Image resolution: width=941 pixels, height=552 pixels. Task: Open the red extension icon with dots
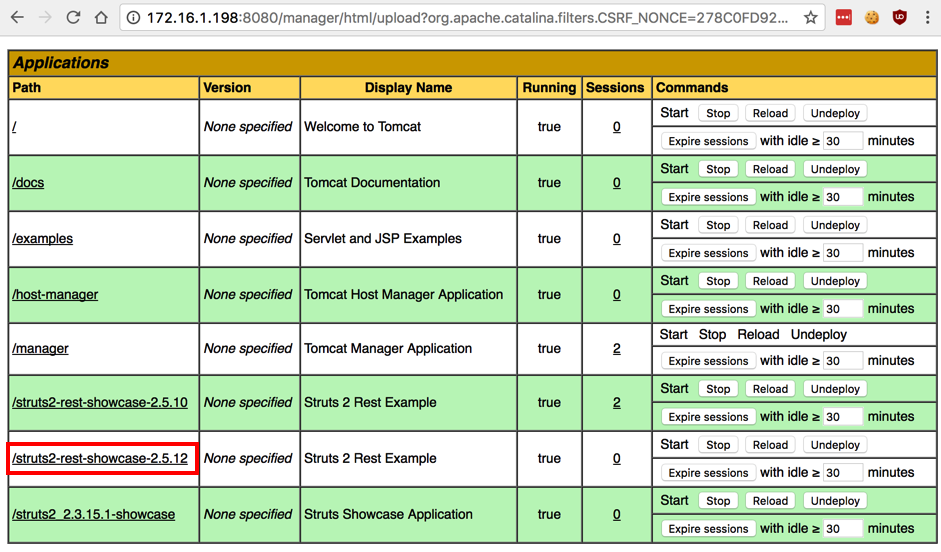tap(844, 18)
